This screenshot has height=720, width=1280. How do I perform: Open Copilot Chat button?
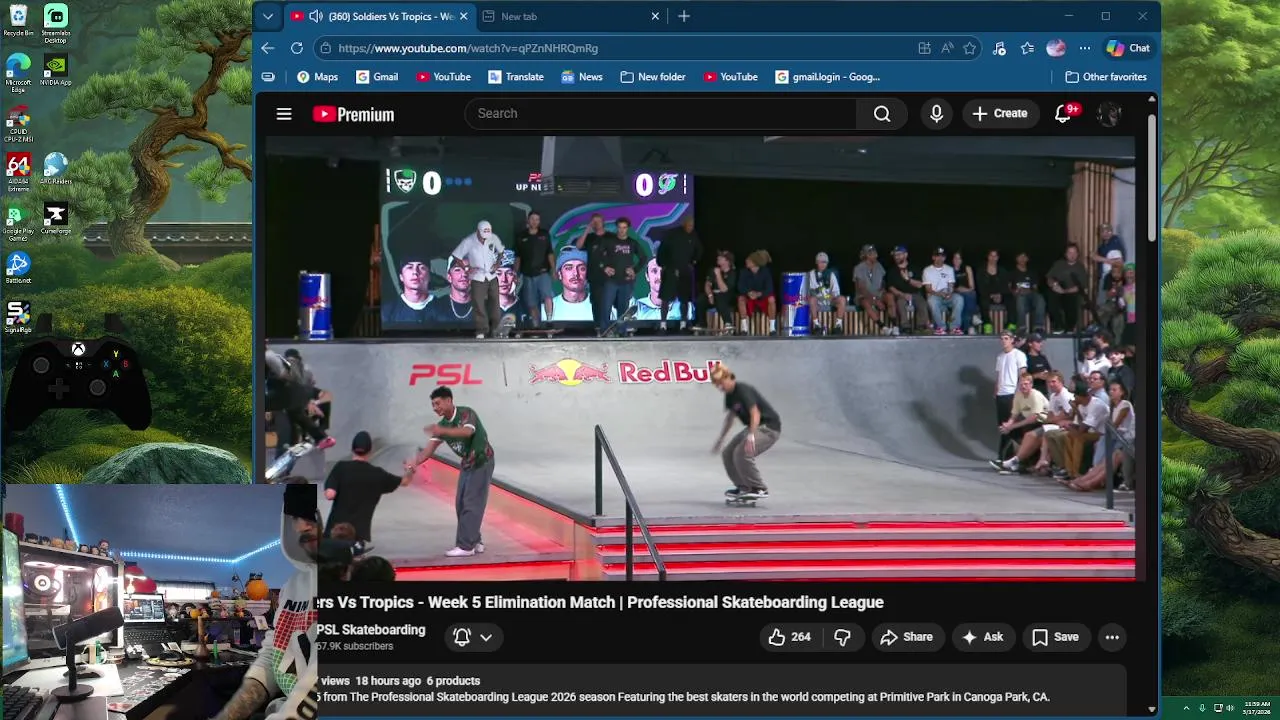pyautogui.click(x=1128, y=48)
